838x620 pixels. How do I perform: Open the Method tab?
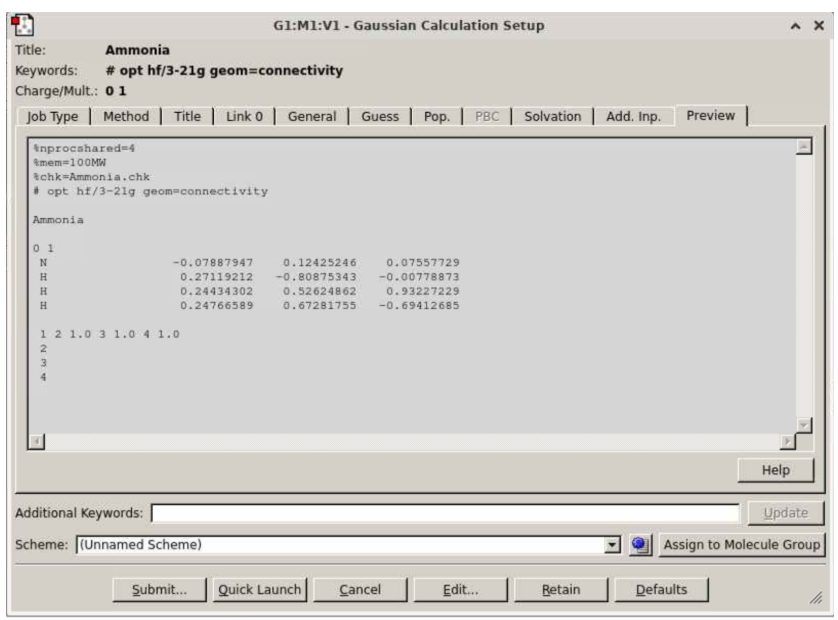coord(126,116)
